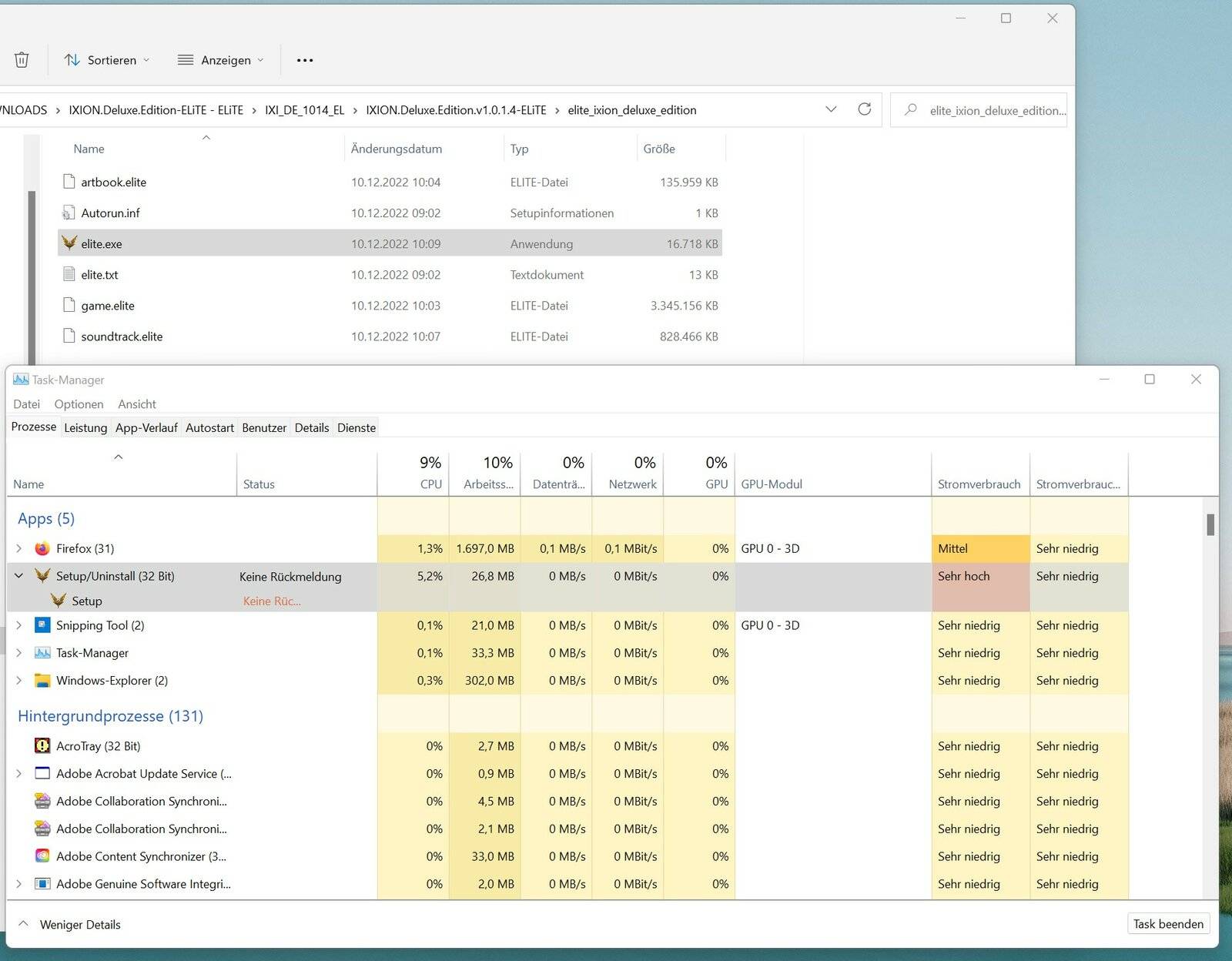The width and height of the screenshot is (1232, 961).
Task: Click the Windows-Explorer folder icon
Action: pyautogui.click(x=42, y=681)
